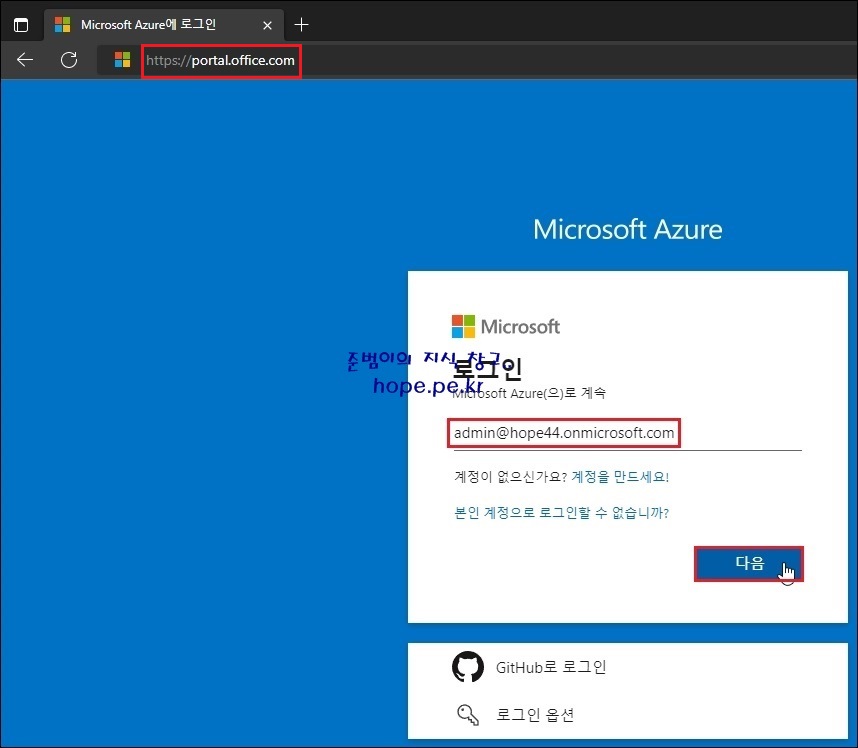Go back to the previous page
Image resolution: width=858 pixels, height=748 pixels.
25,60
